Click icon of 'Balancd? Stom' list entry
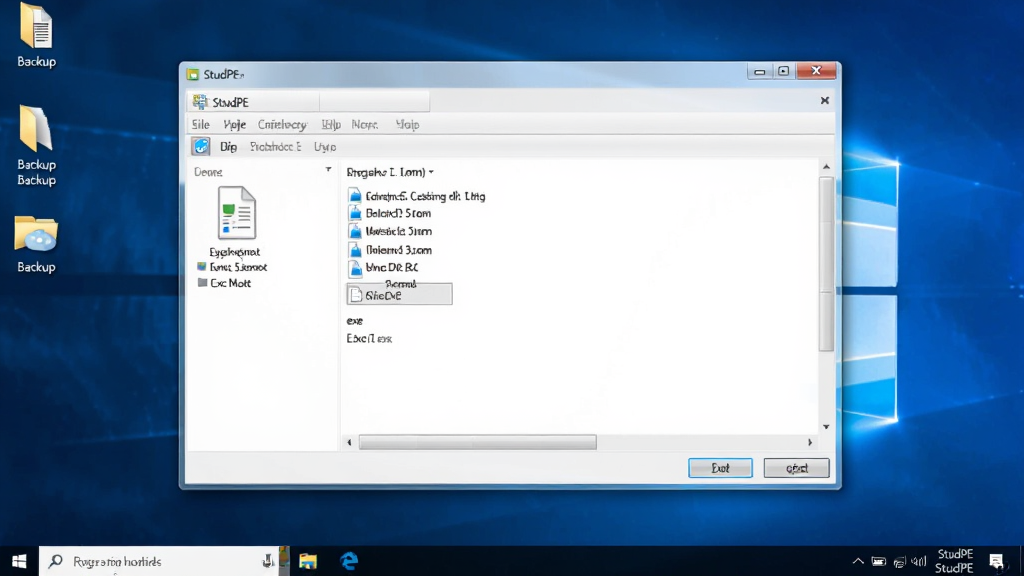Image resolution: width=1024 pixels, height=576 pixels. pos(355,213)
